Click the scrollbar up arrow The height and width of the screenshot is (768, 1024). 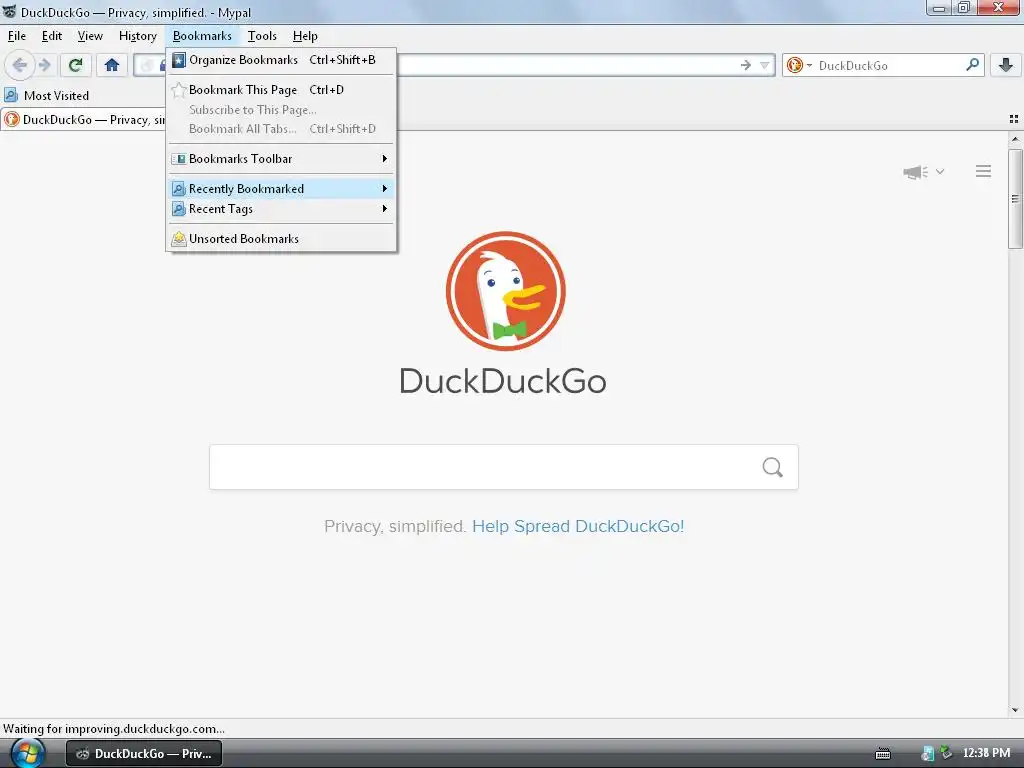[x=1015, y=139]
